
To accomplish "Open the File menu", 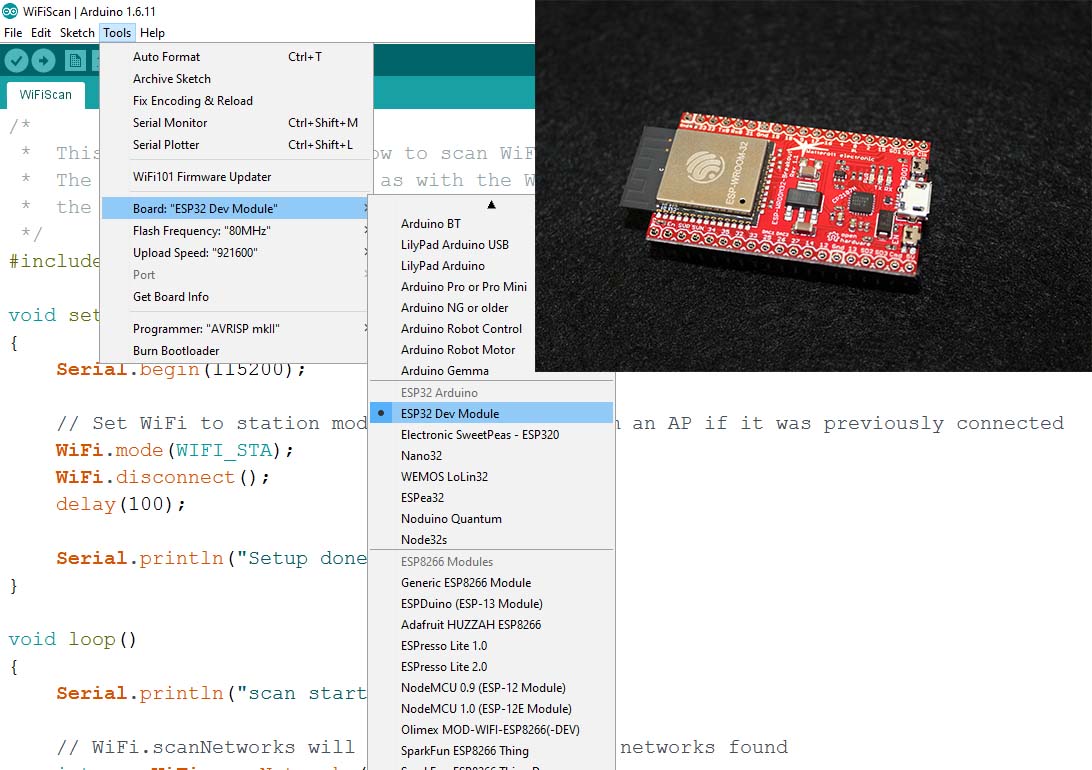I will (13, 32).
